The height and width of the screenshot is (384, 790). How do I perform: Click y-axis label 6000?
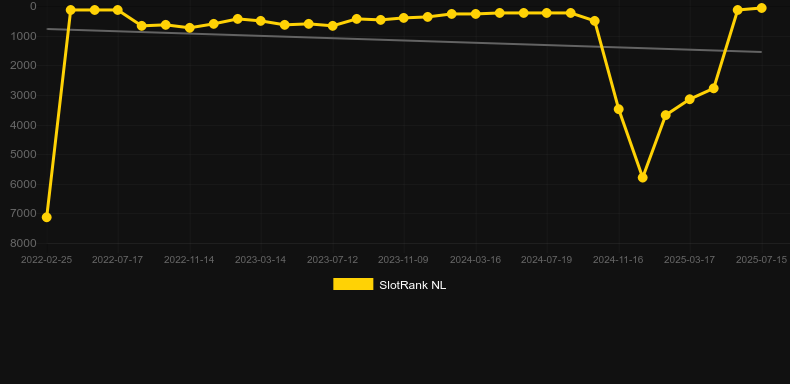pos(23,184)
